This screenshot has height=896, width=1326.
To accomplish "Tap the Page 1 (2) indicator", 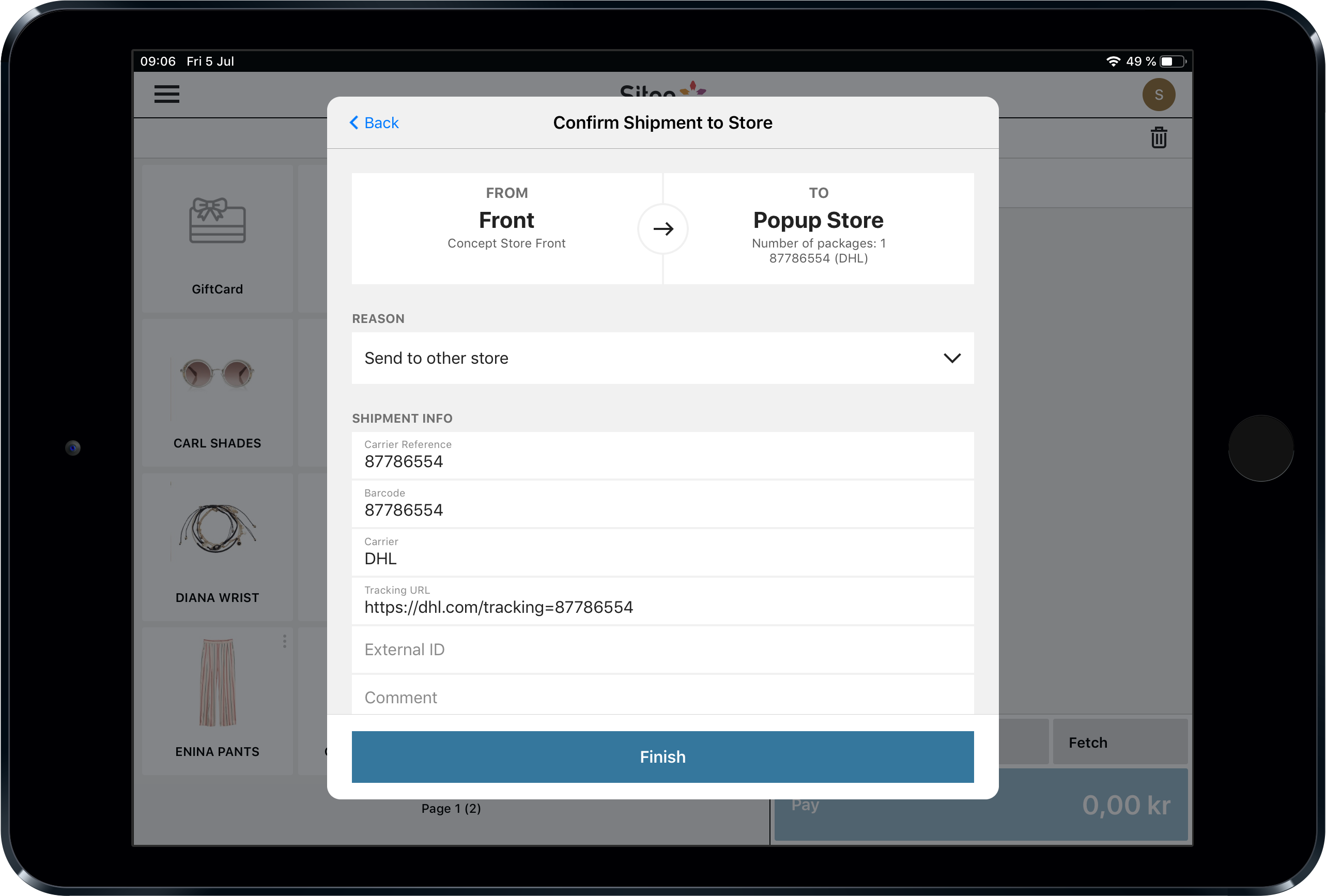I will [451, 808].
